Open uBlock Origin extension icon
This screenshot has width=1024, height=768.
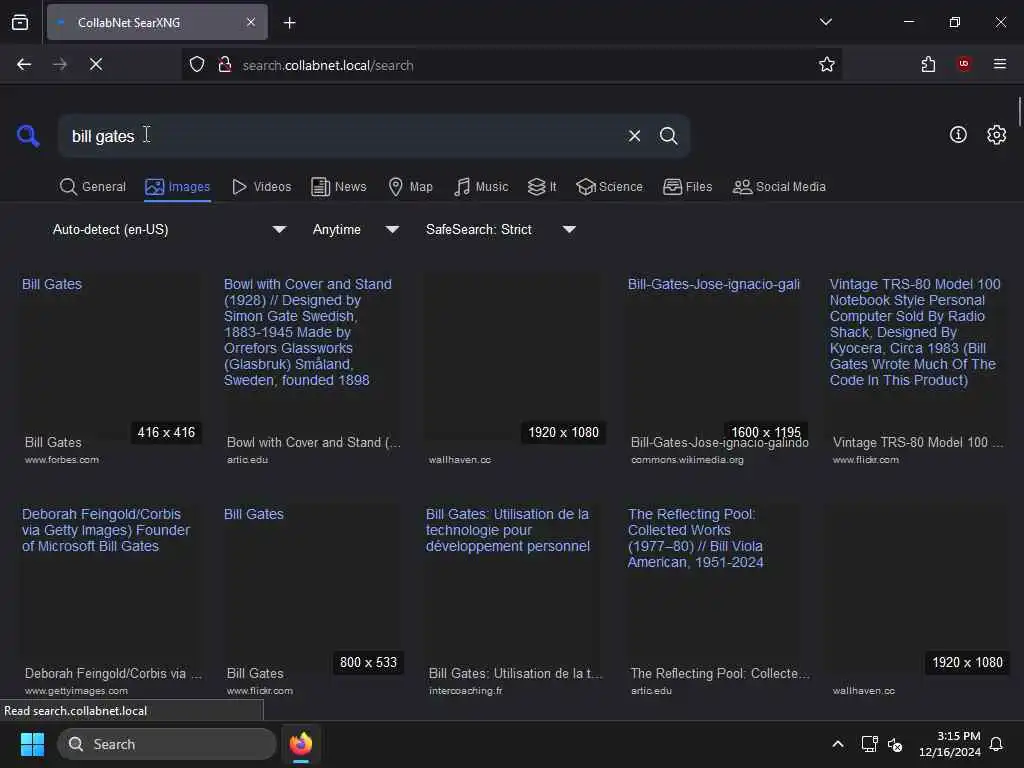pyautogui.click(x=964, y=64)
